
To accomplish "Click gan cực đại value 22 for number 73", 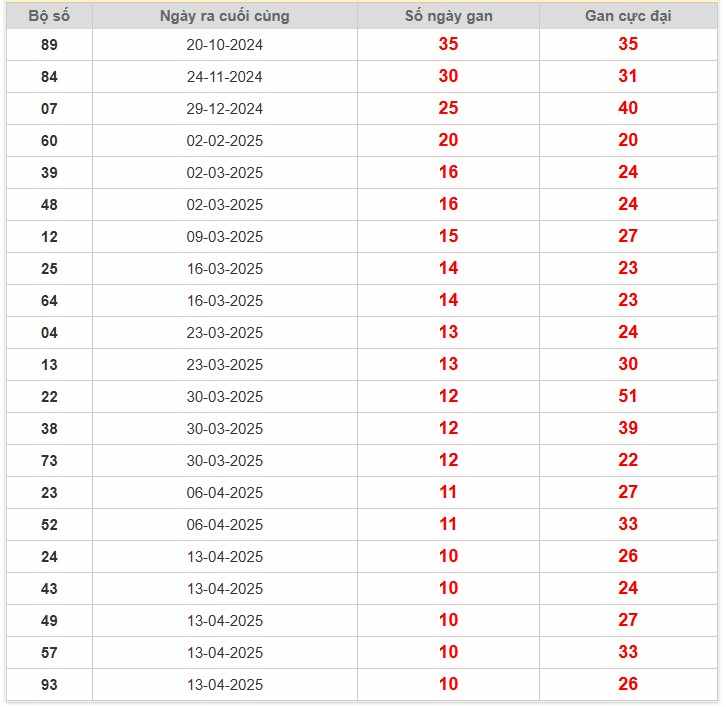I will click(x=628, y=460).
